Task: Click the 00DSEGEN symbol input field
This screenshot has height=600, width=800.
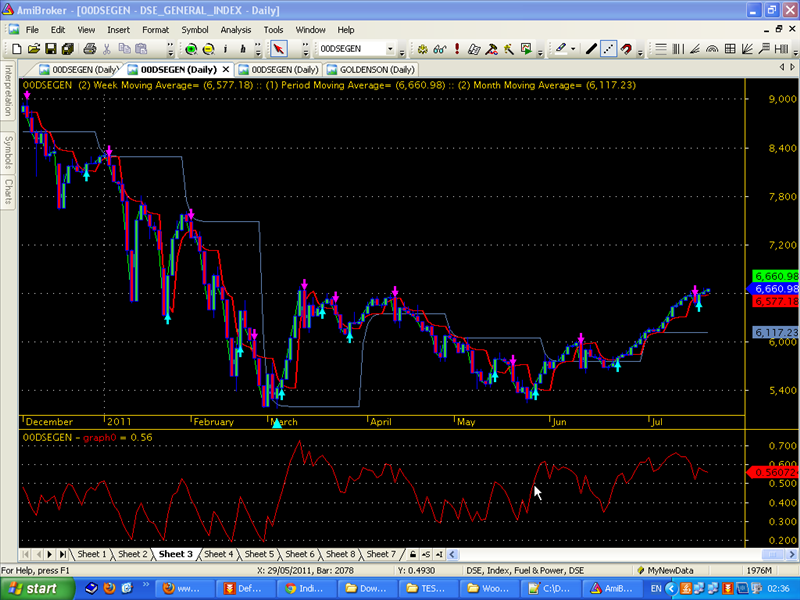Action: point(352,49)
